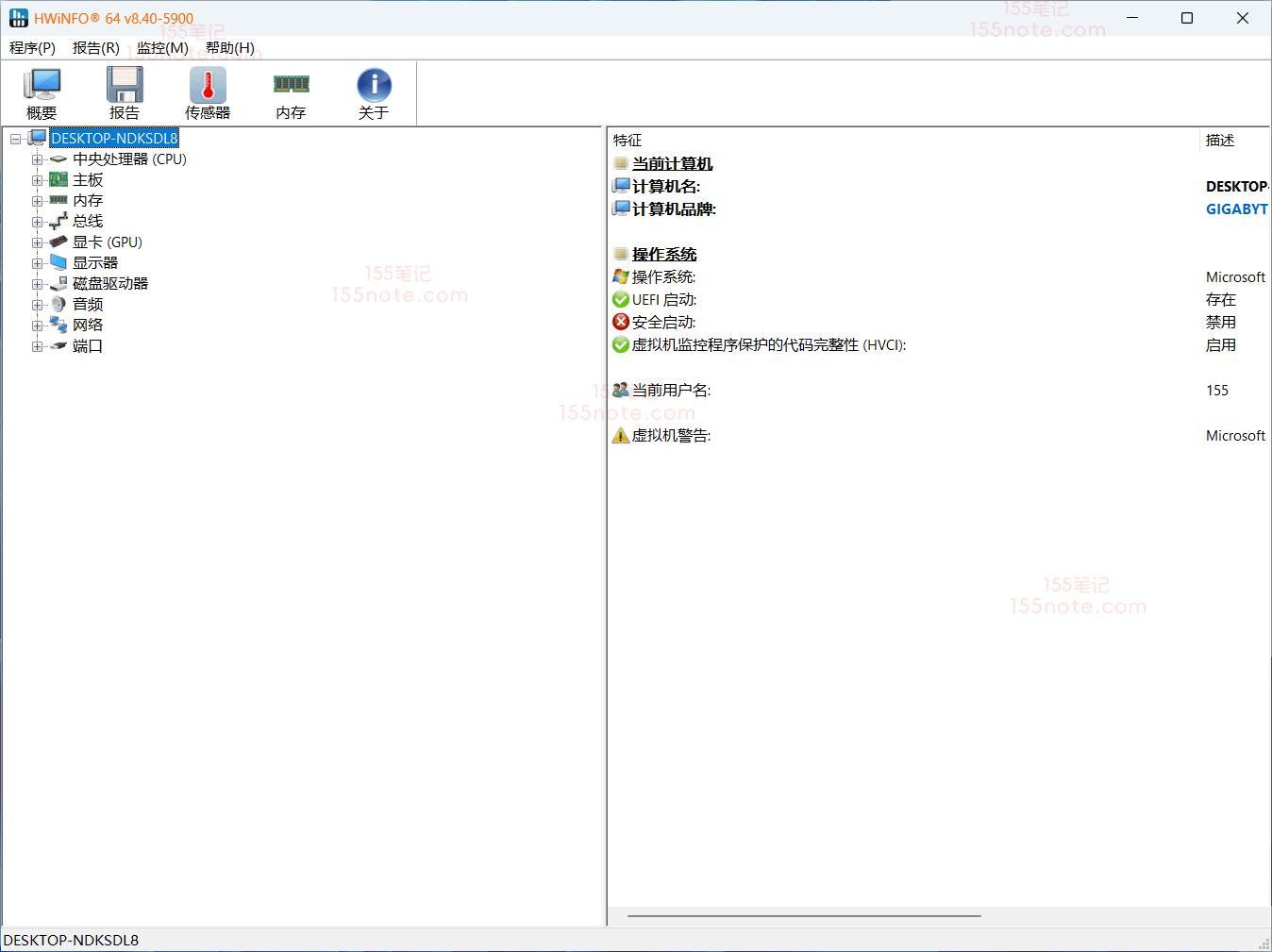This screenshot has width=1272, height=952.
Task: Select the 显卡 (GPU) tree node
Action: (x=107, y=242)
